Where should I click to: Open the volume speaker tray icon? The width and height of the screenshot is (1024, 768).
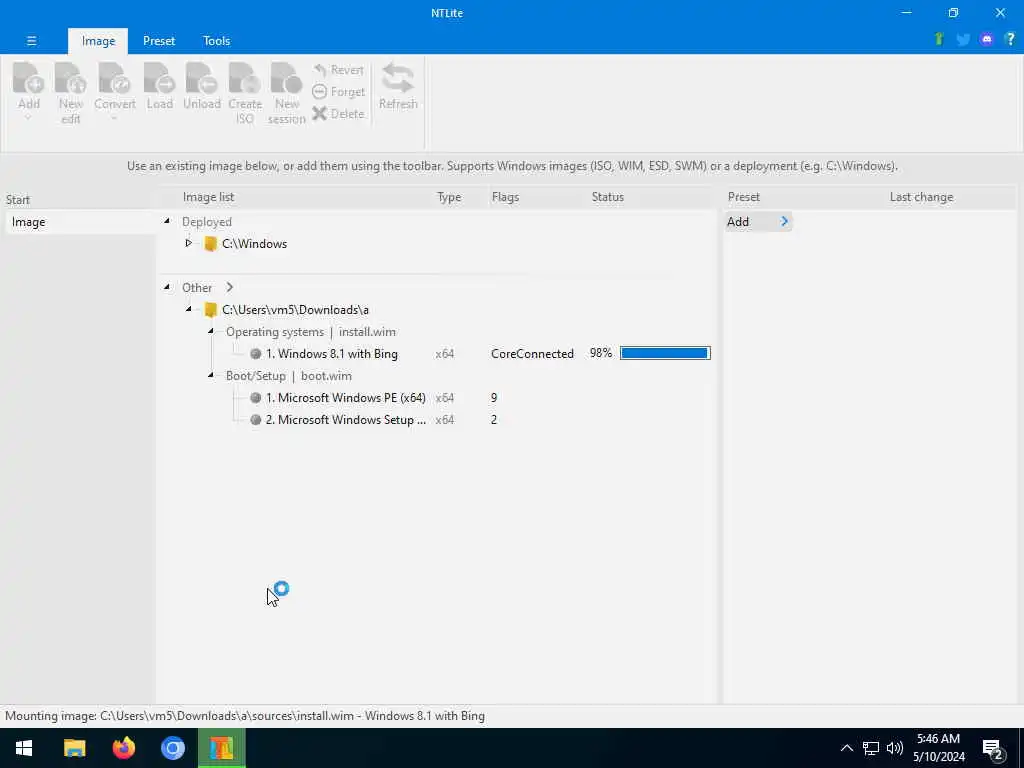coord(895,748)
